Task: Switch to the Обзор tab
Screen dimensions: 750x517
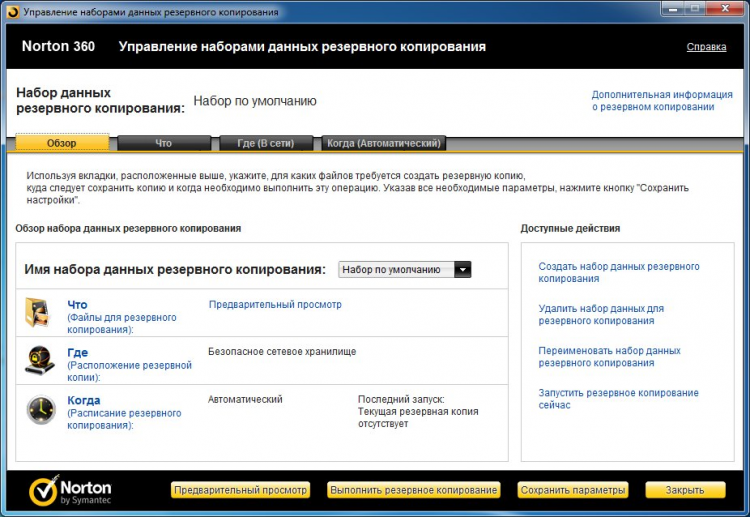Action: (62, 143)
